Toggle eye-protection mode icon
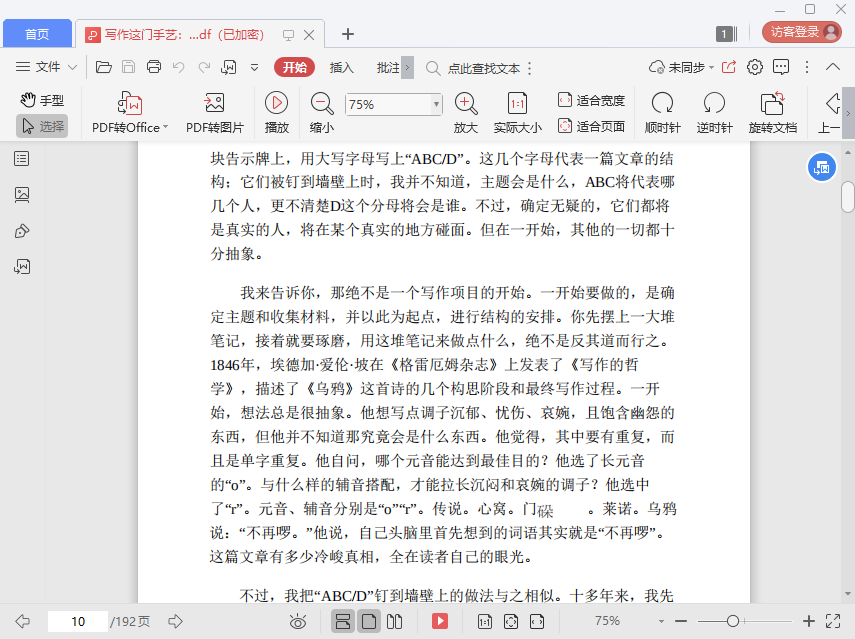 298,621
